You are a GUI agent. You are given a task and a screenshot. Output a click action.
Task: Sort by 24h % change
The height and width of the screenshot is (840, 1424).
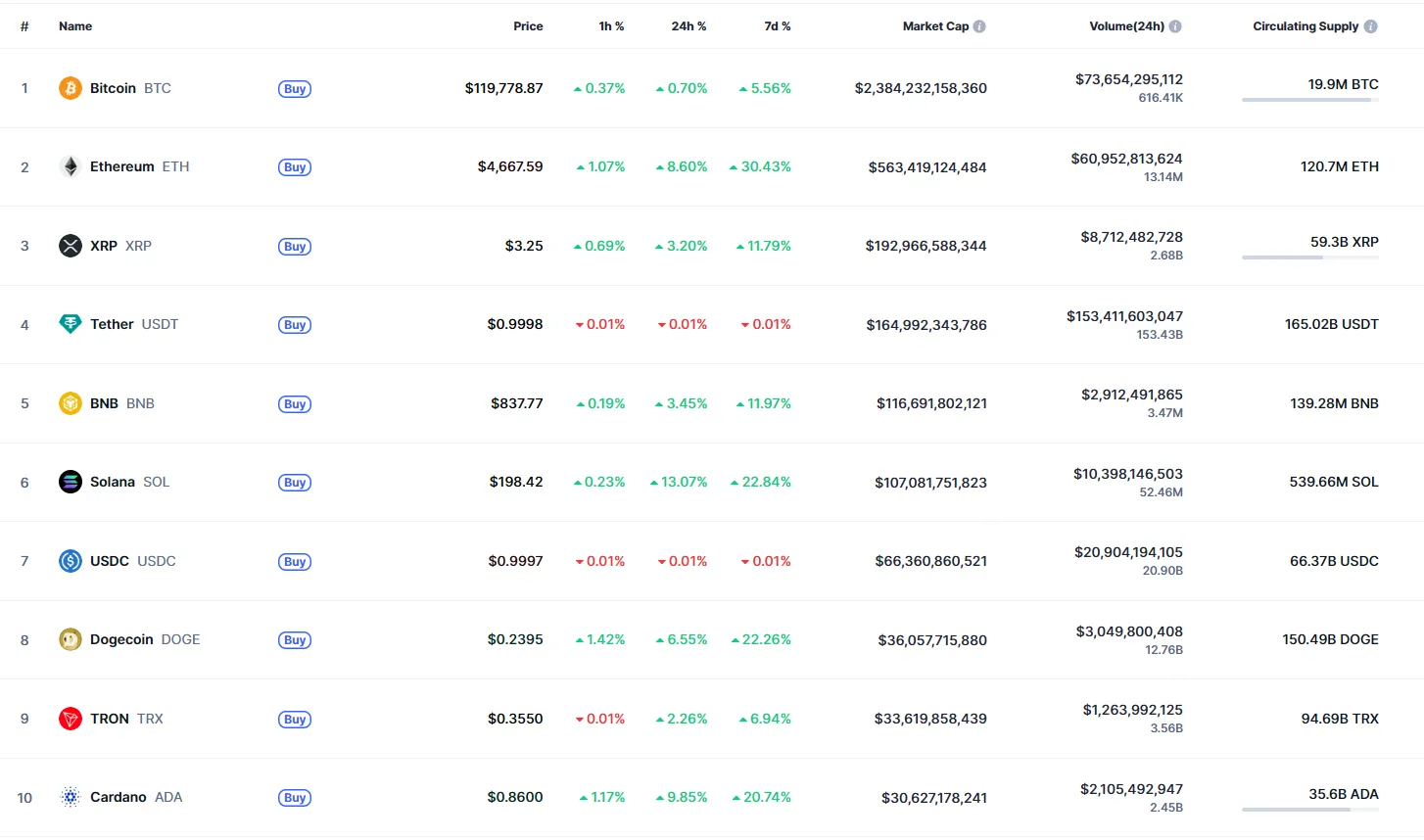click(688, 26)
